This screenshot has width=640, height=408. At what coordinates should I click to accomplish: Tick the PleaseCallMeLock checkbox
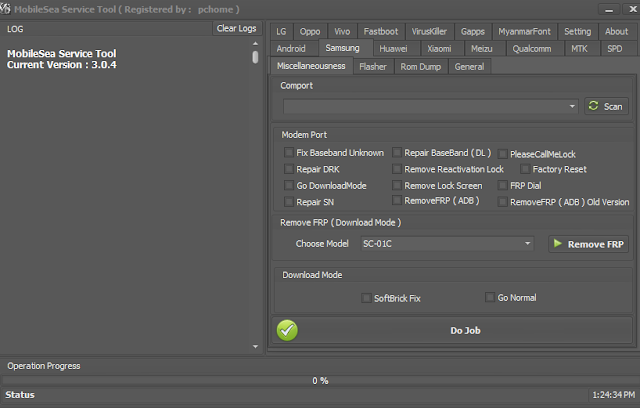pos(503,154)
